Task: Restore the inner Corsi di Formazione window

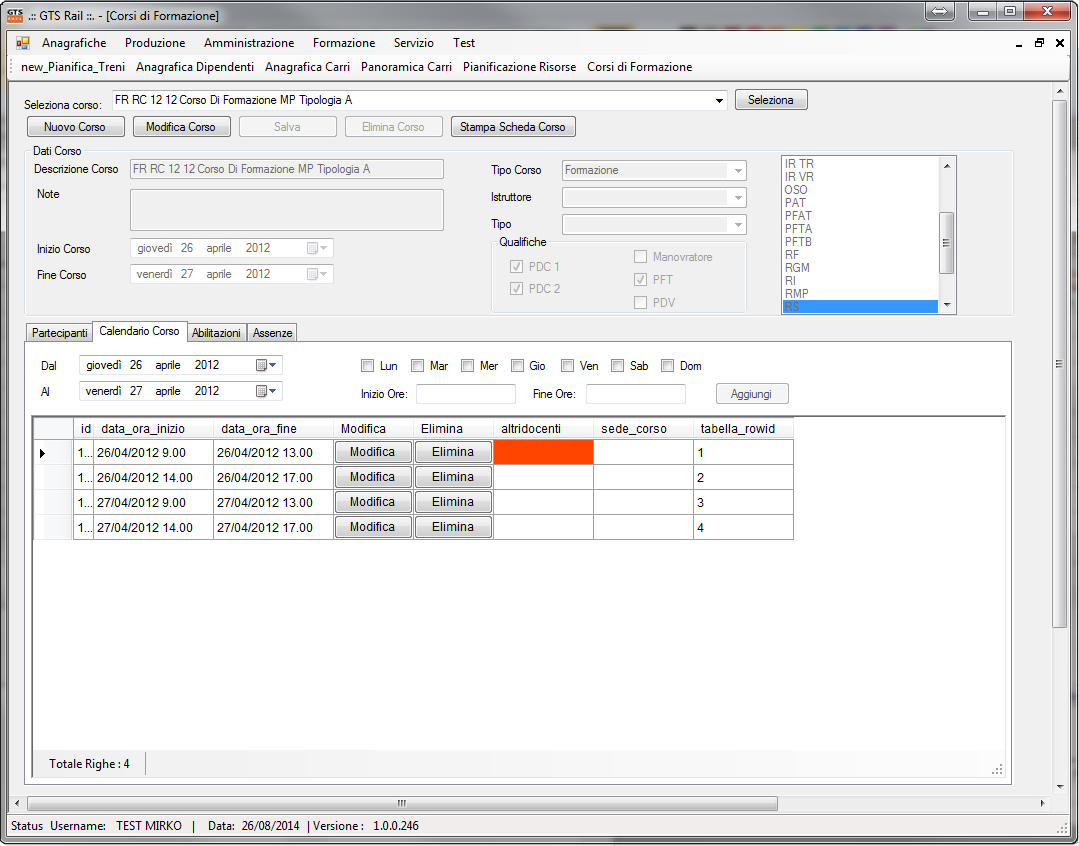Action: [1039, 43]
